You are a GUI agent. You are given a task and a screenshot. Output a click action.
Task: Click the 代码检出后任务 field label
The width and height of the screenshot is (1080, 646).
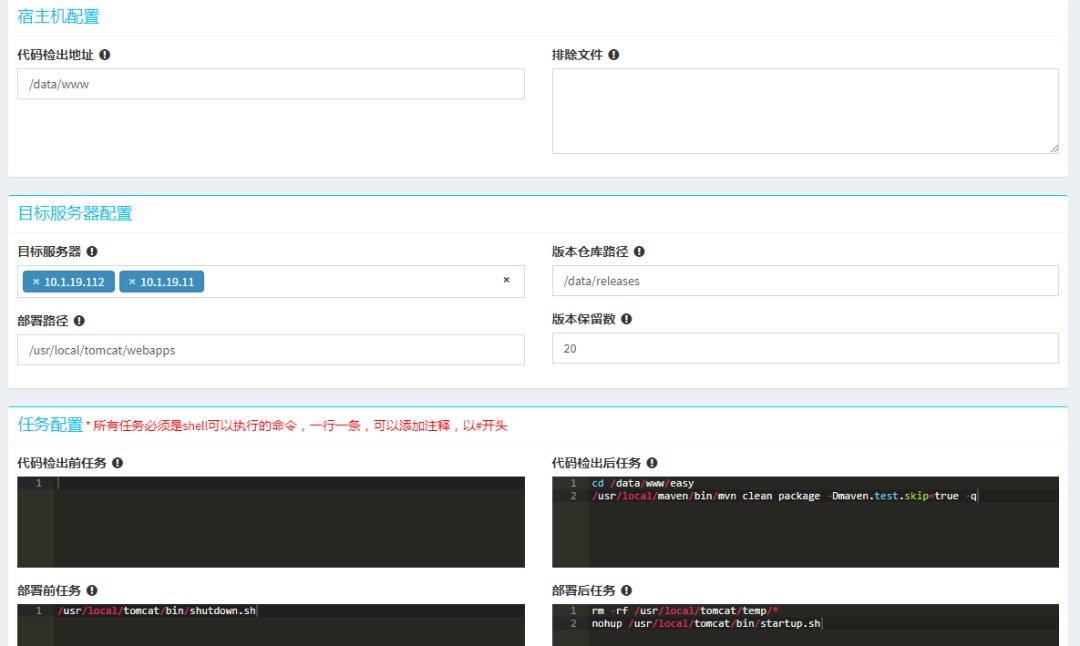[x=596, y=463]
